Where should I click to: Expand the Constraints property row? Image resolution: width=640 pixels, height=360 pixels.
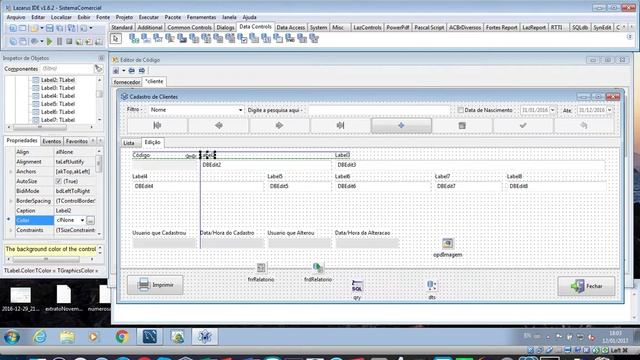11,231
